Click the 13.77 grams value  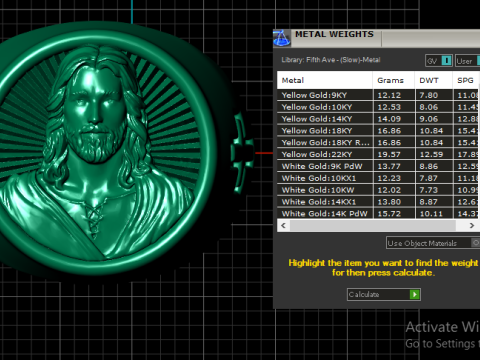pyautogui.click(x=389, y=166)
